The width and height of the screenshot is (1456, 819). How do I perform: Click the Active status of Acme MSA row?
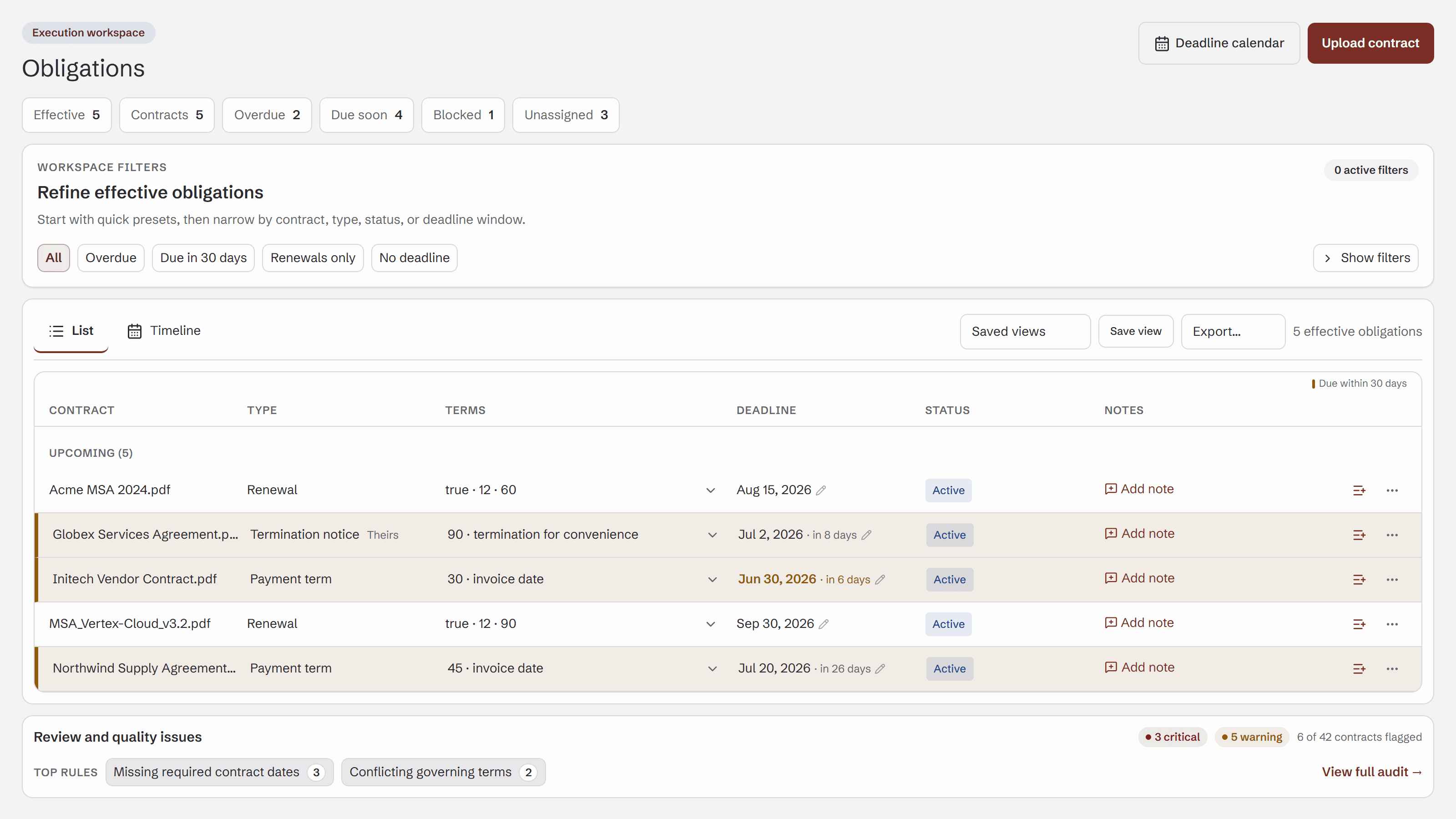pos(948,490)
